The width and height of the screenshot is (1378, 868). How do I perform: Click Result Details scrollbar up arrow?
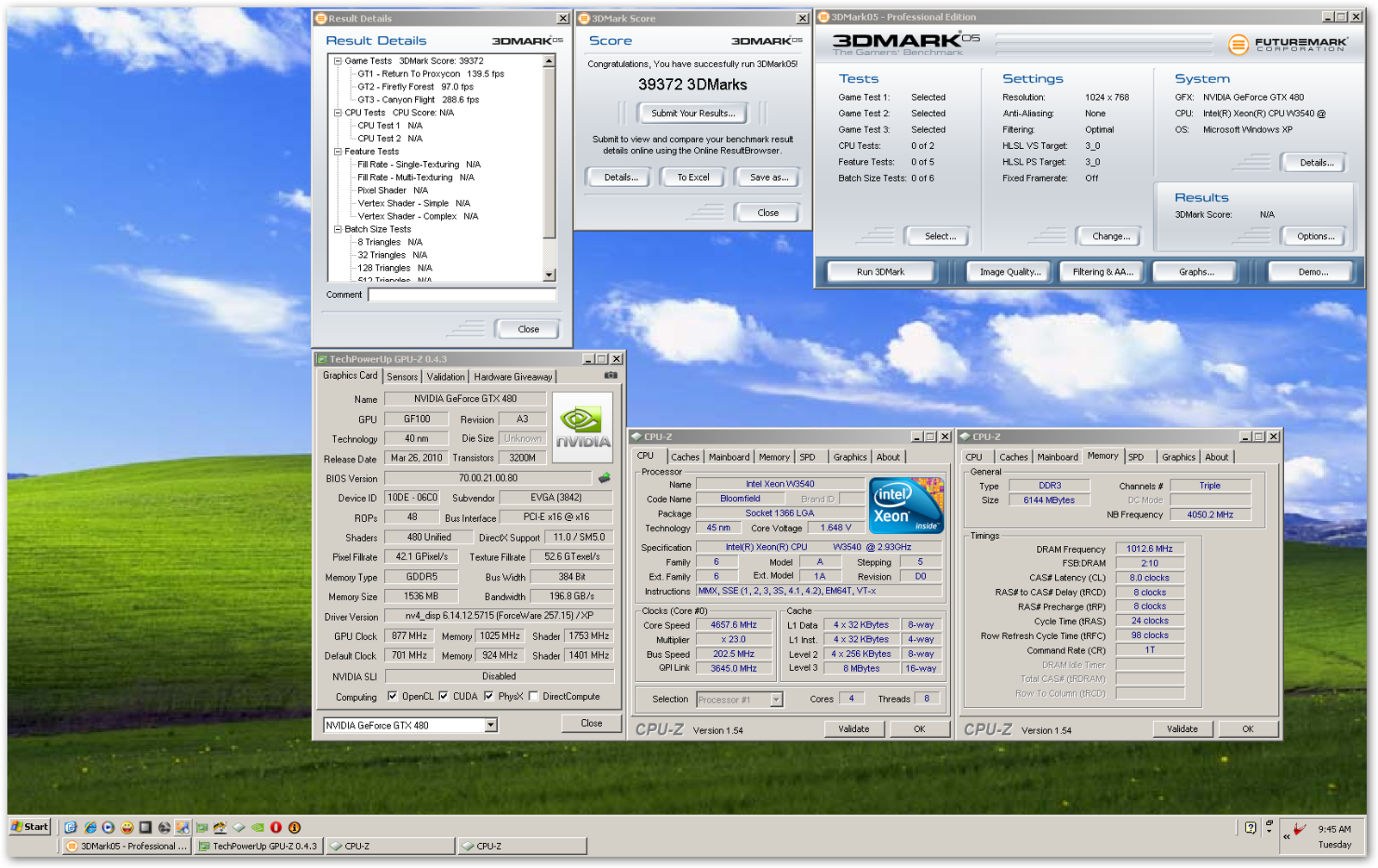[549, 61]
